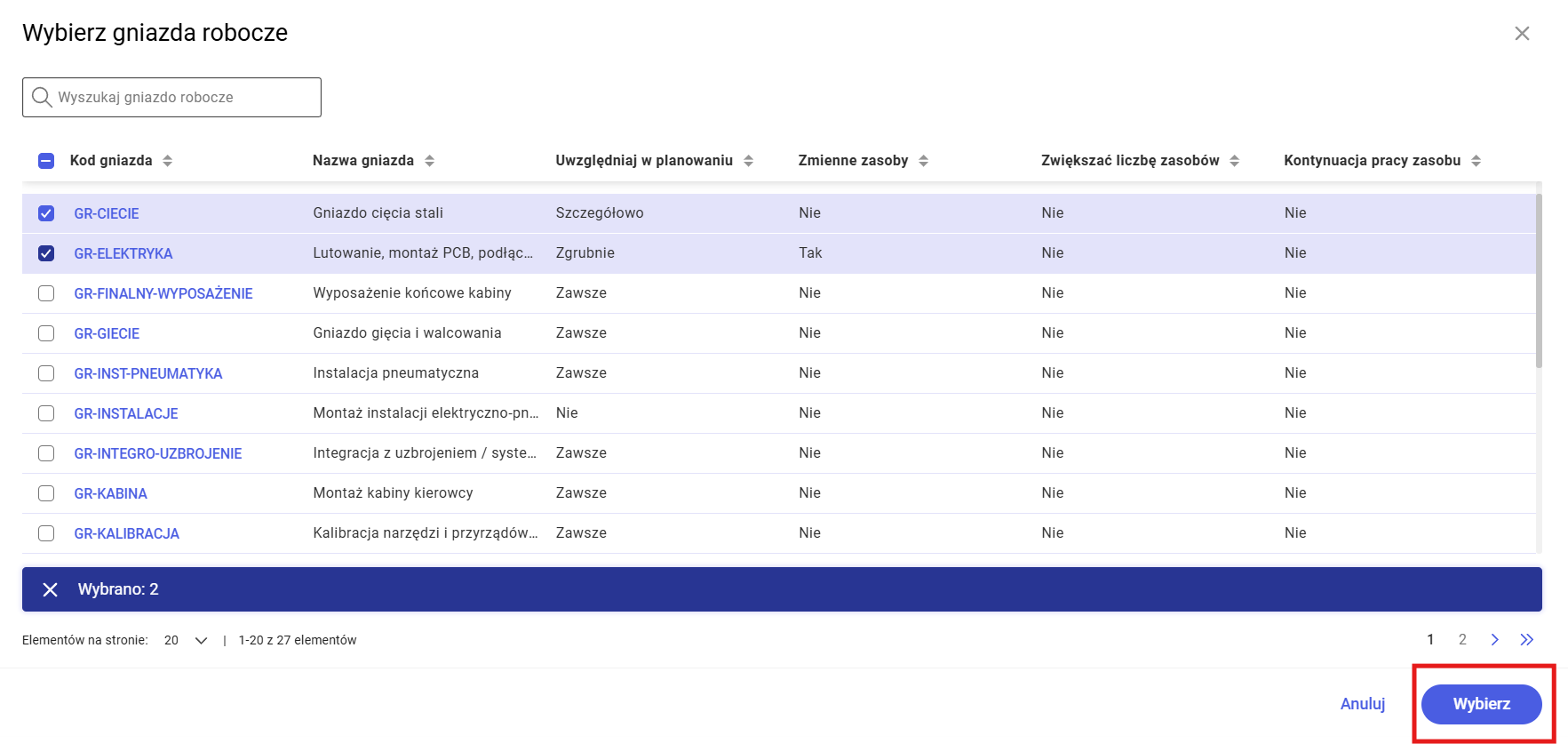Open the GR-GIECIE link
The height and width of the screenshot is (744, 1568).
click(x=107, y=333)
